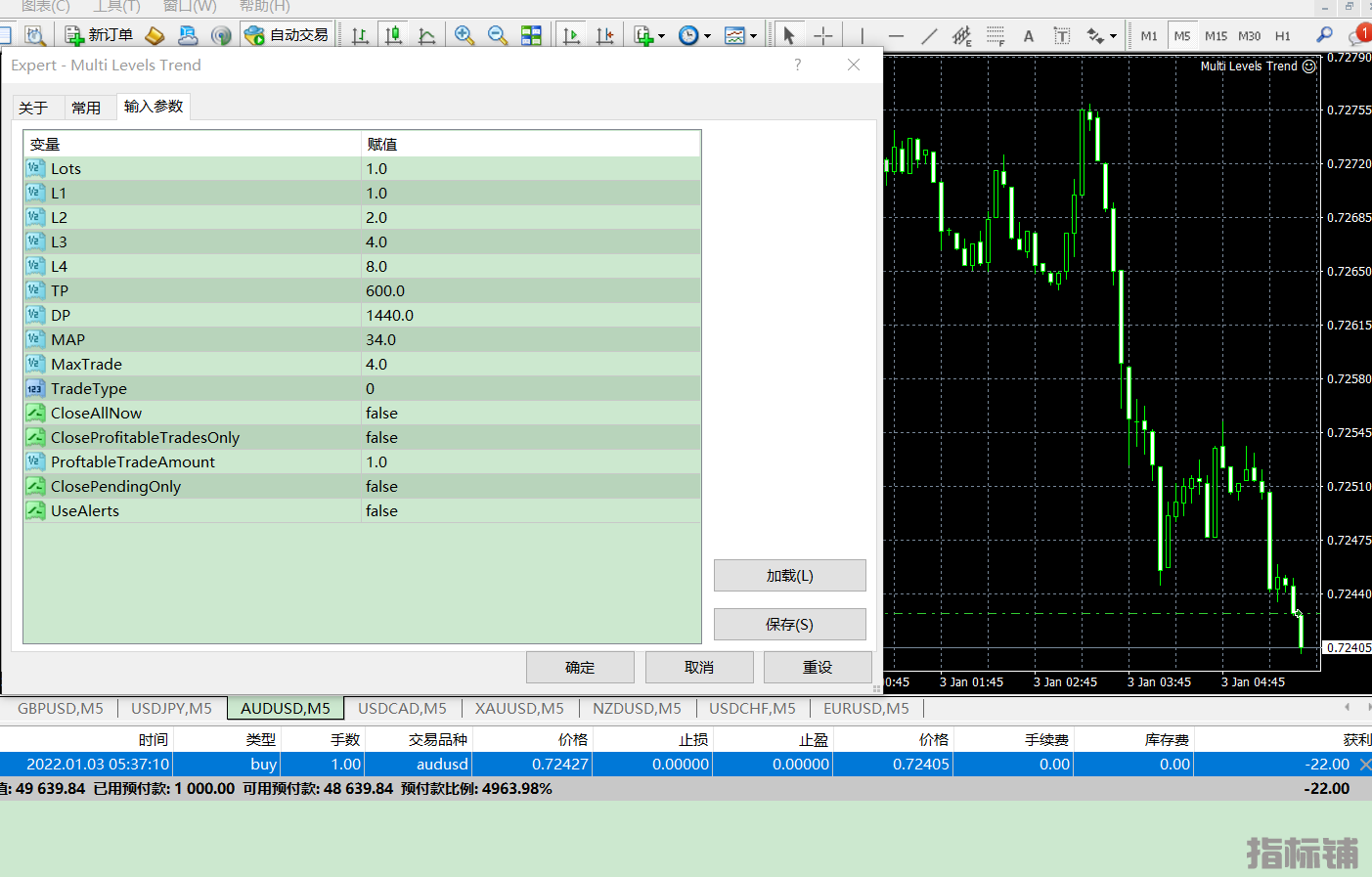Click the chart tabs scroll left arrow

point(1348,707)
